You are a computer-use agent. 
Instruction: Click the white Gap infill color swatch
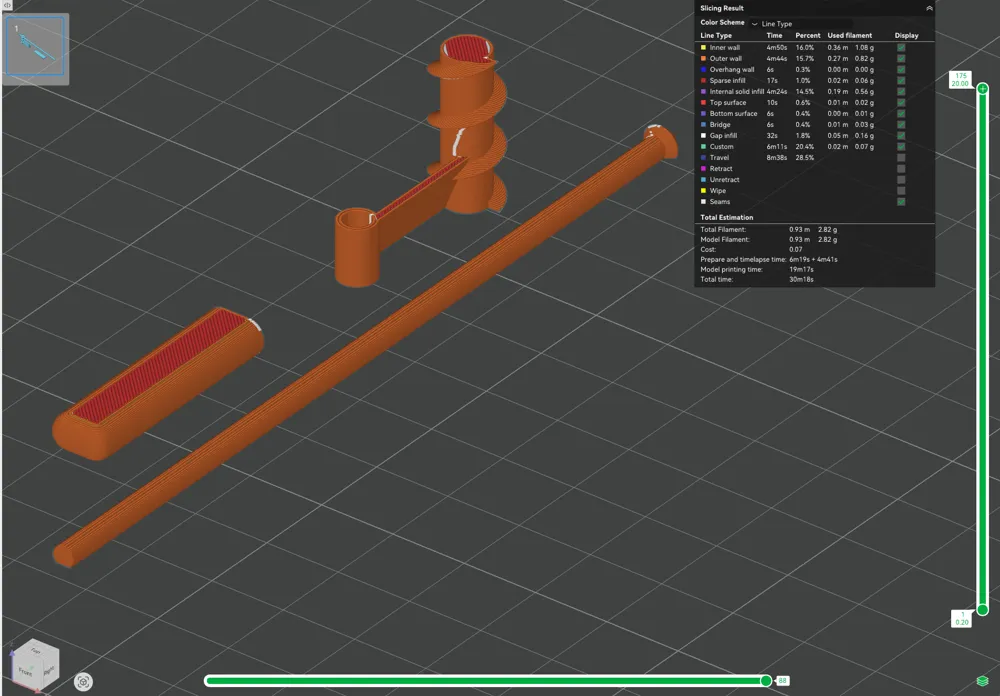[x=703, y=135]
